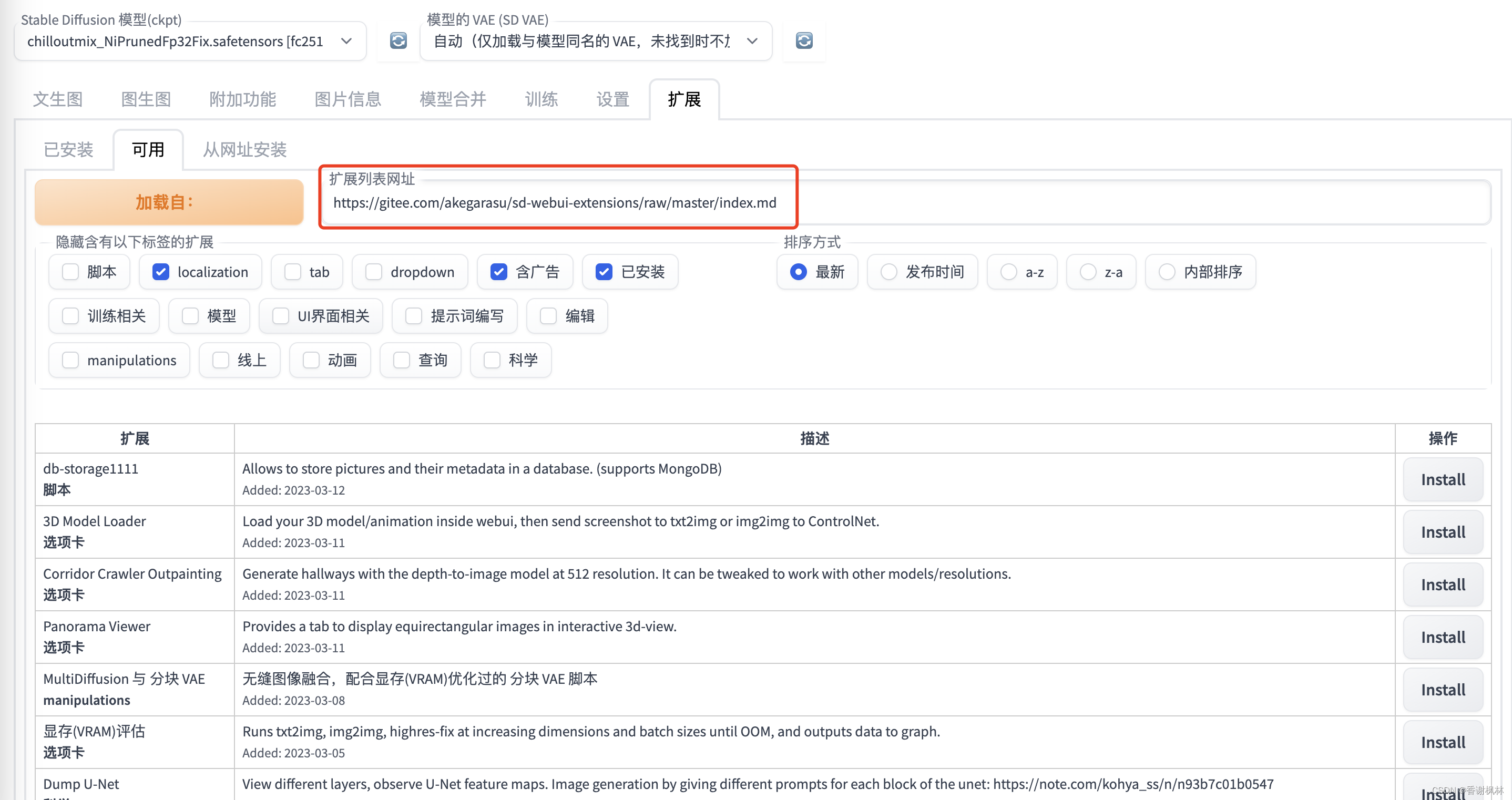Click the extension list URL field

554,202
